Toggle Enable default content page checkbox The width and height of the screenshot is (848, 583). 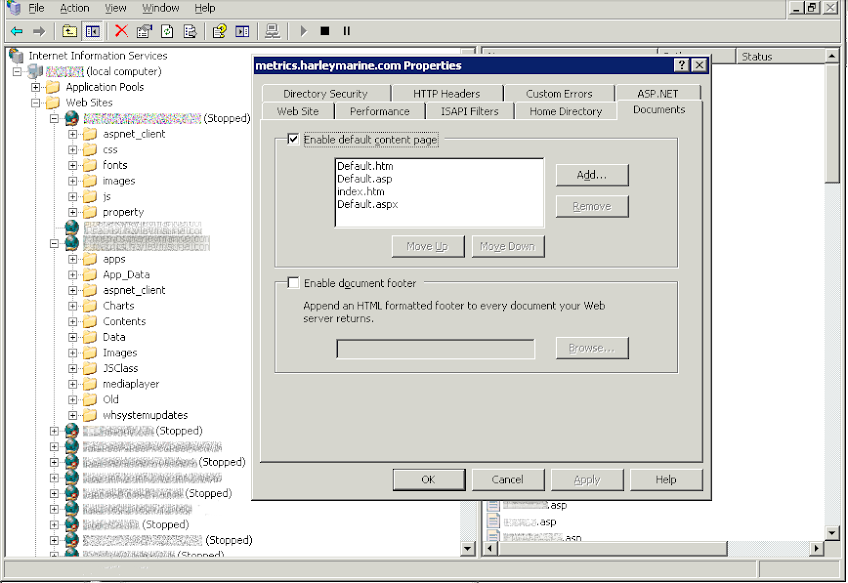pos(293,140)
